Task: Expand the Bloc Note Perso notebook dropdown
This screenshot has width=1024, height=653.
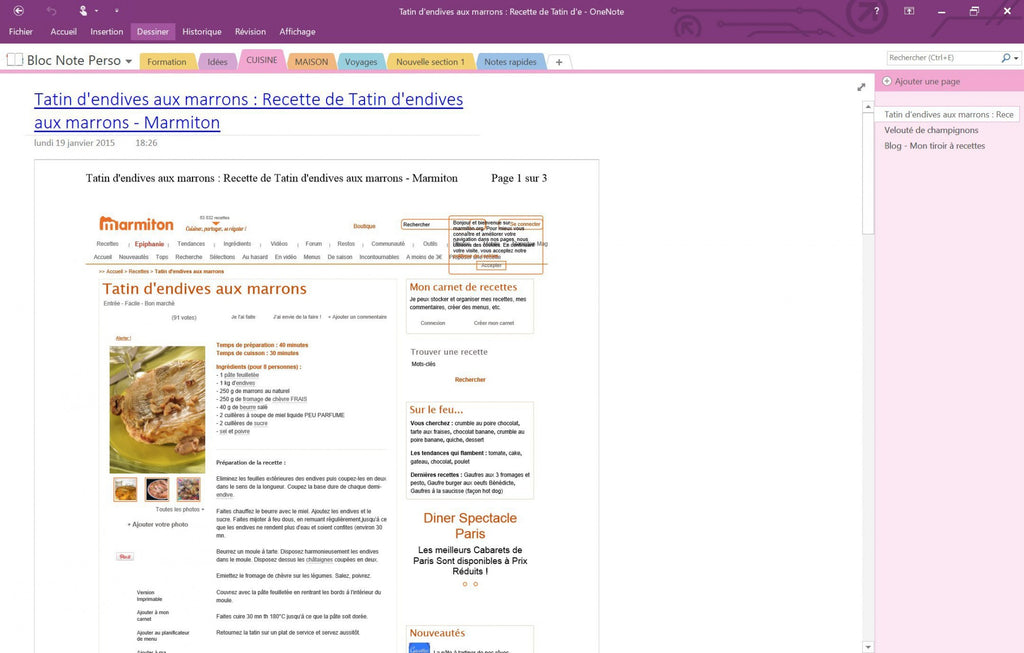Action: pos(129,61)
